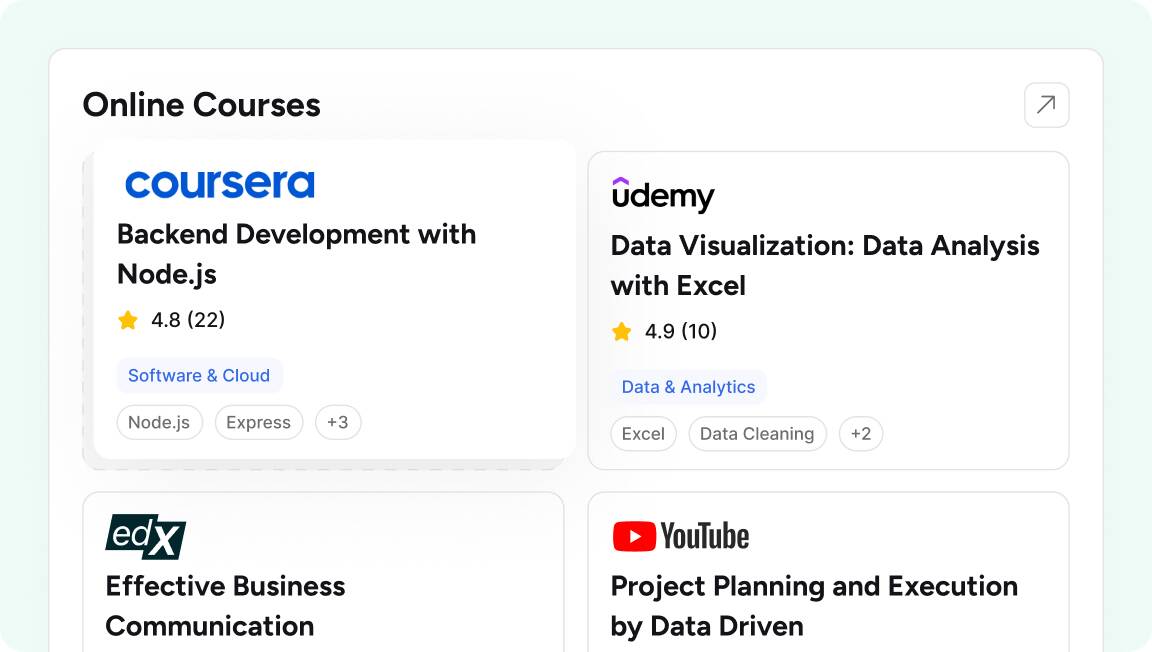The height and width of the screenshot is (652, 1152).
Task: Select the Software & Cloud category tag
Action: coord(199,376)
